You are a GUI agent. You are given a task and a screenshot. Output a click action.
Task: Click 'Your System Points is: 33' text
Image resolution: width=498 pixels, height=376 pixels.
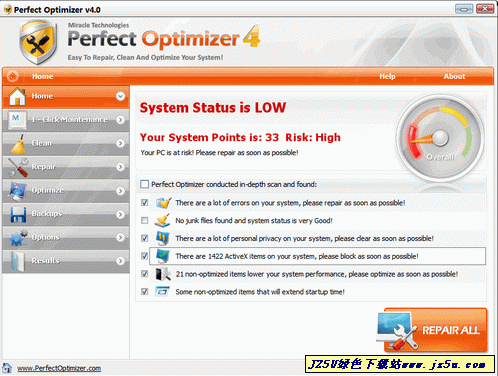click(209, 137)
